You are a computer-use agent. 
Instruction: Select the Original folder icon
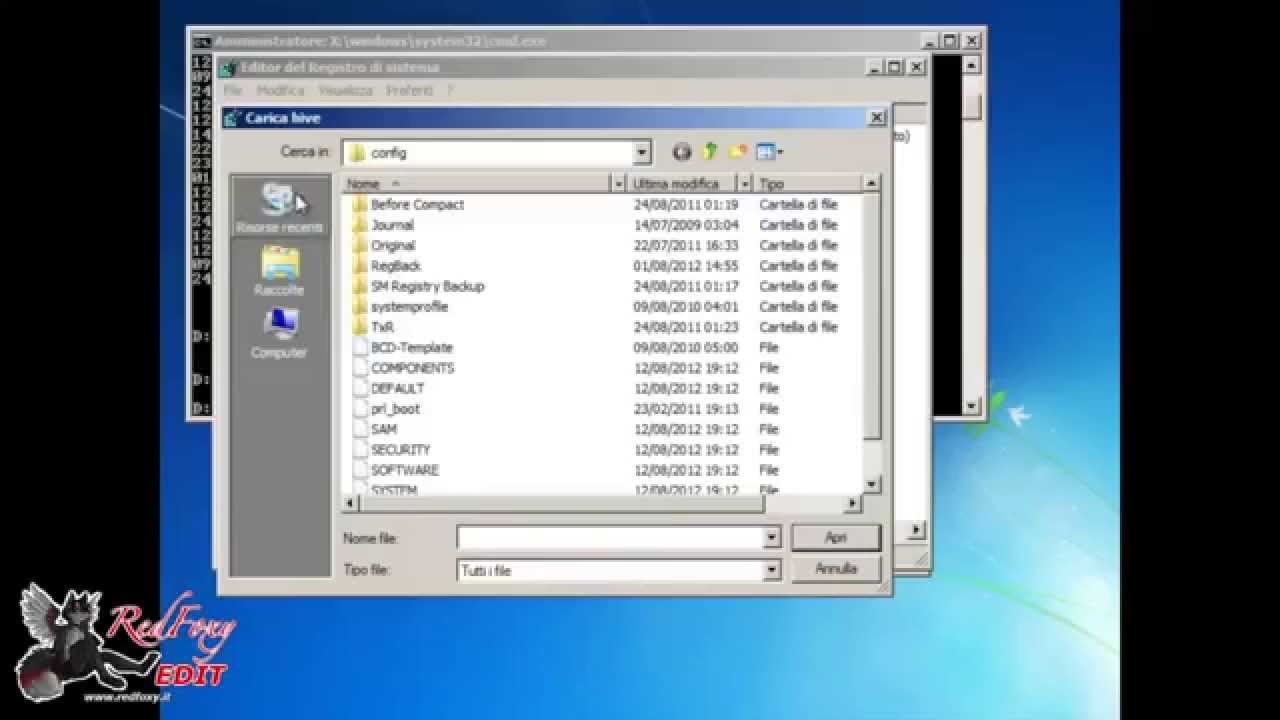click(x=360, y=245)
